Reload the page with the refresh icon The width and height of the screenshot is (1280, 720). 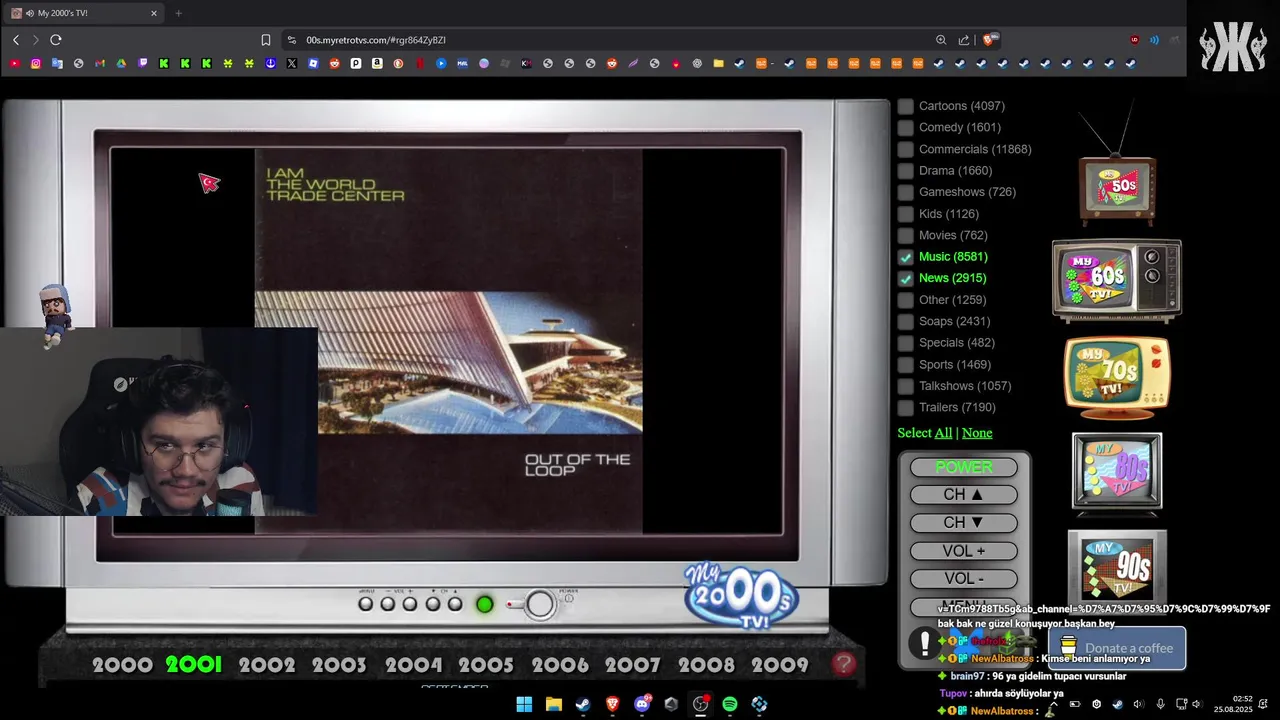tap(56, 40)
